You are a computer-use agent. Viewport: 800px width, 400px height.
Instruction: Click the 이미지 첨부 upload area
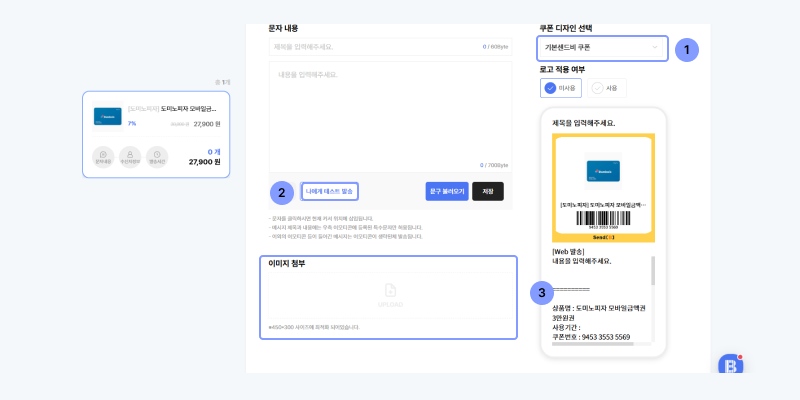pos(390,297)
